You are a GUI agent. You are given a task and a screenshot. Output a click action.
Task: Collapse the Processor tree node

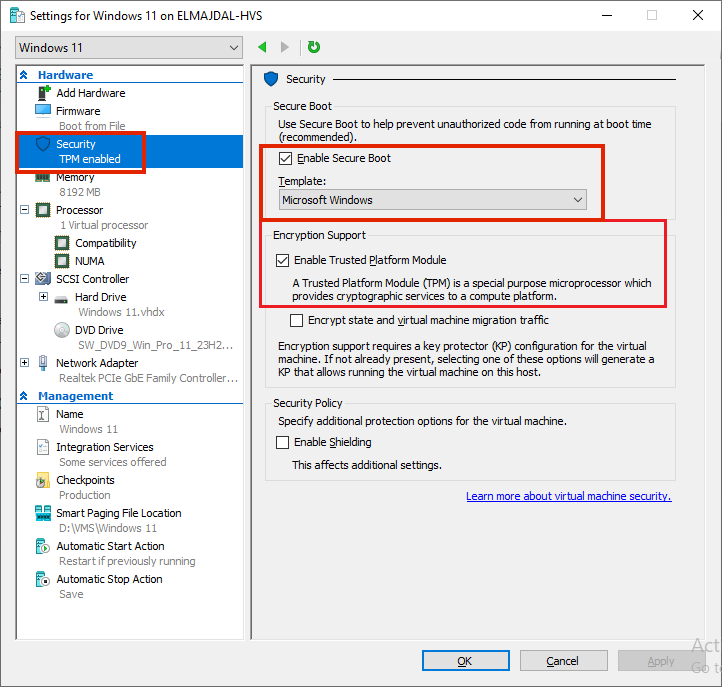tap(25, 210)
